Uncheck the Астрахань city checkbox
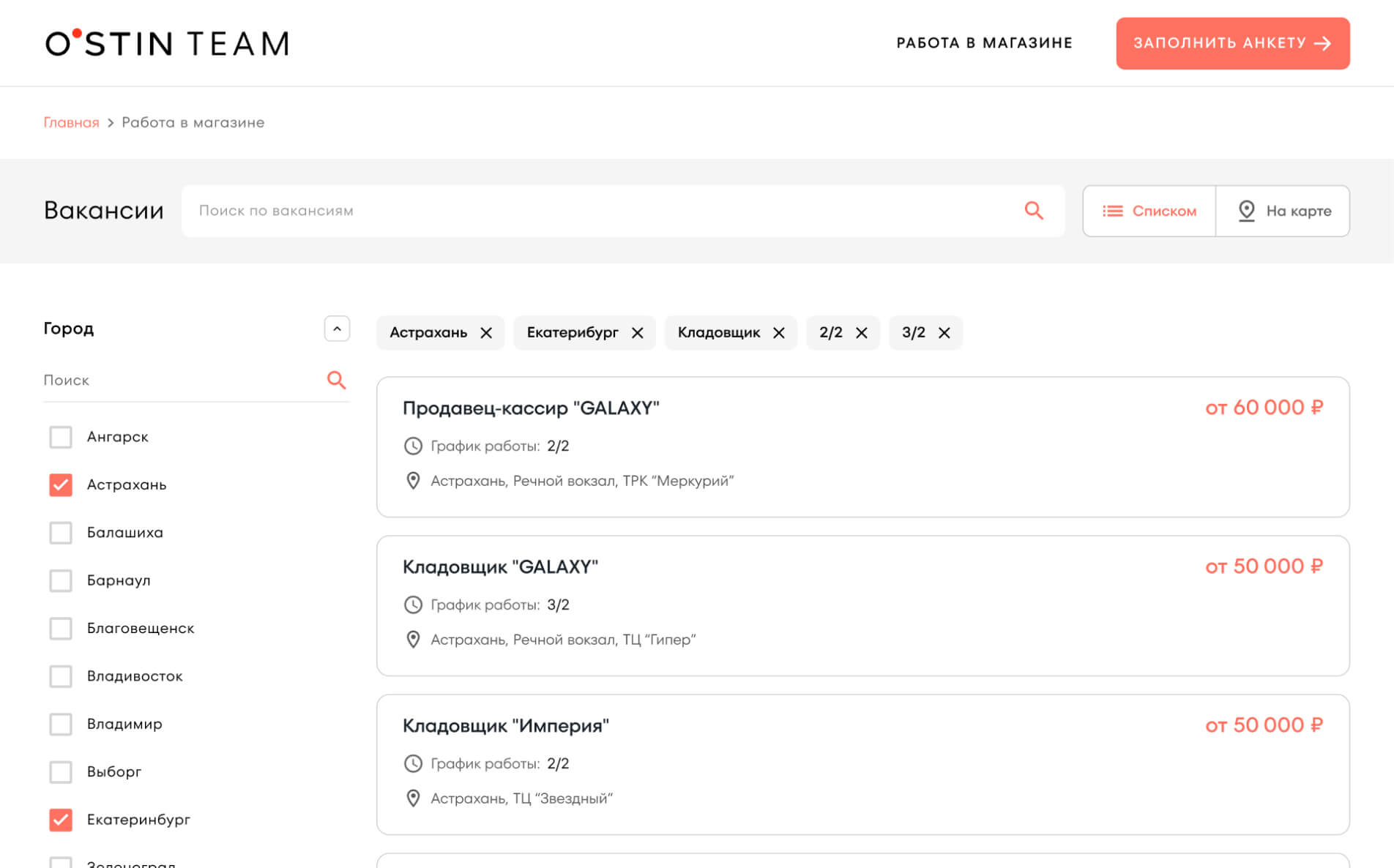 (61, 484)
